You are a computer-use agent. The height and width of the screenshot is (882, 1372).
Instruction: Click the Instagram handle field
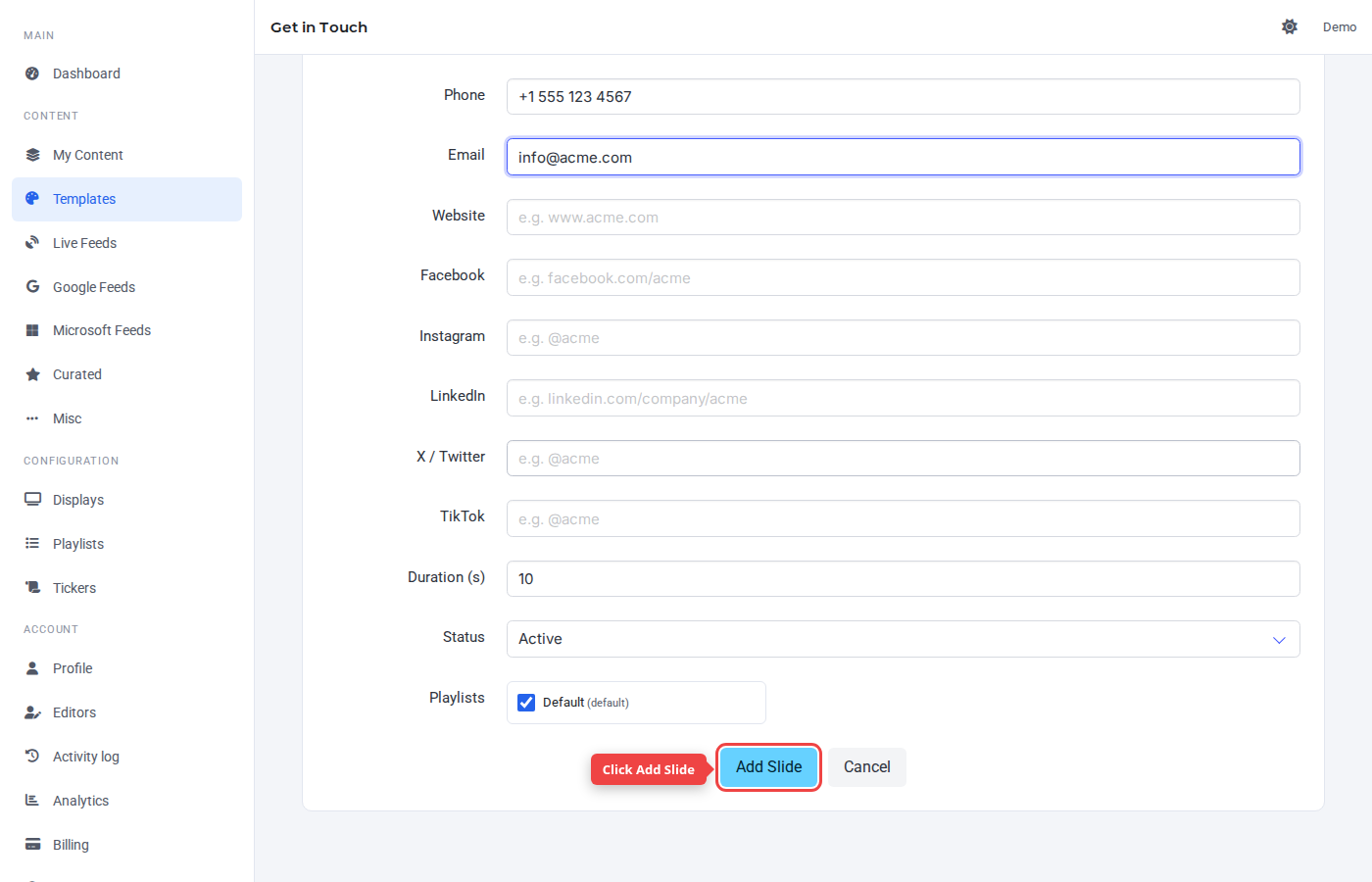coord(903,338)
